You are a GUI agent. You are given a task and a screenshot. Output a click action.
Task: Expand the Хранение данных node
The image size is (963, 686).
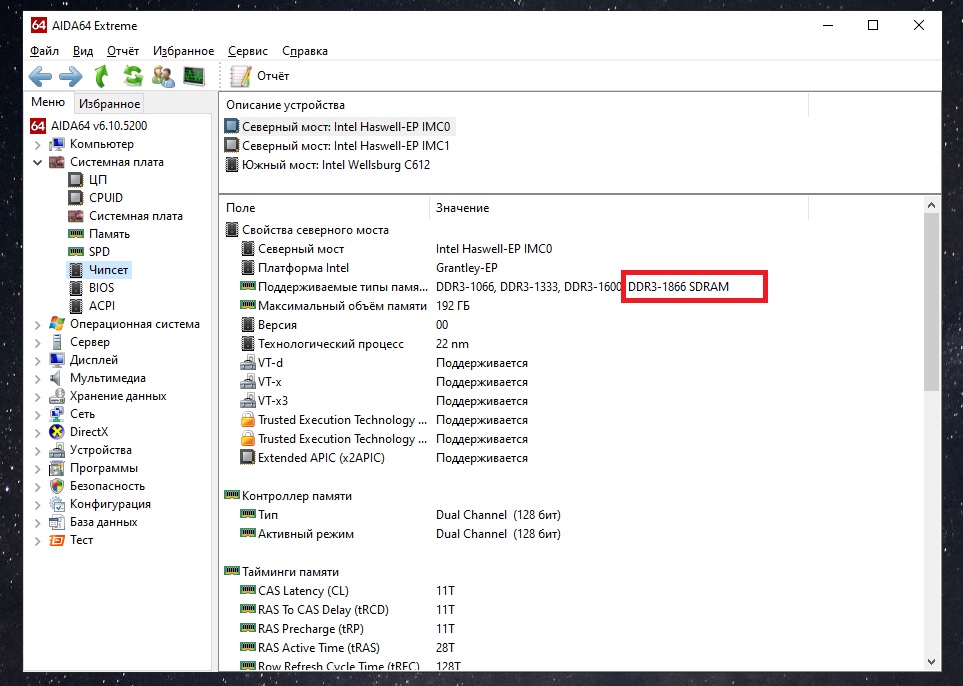click(37, 397)
